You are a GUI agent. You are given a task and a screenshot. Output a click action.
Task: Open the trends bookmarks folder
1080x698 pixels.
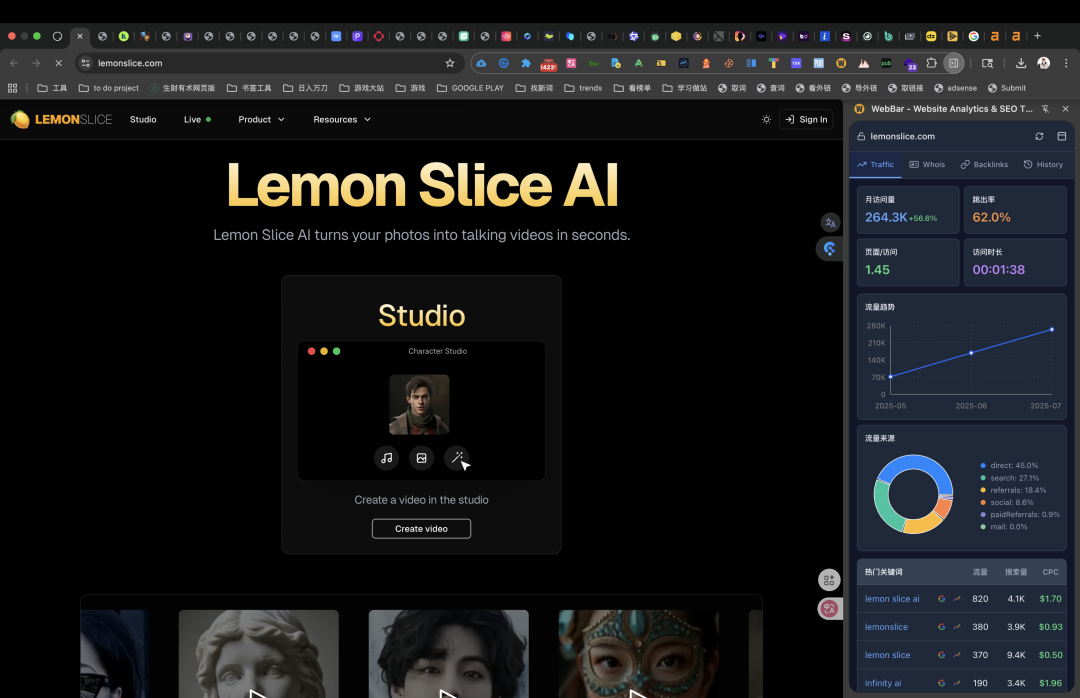(583, 88)
